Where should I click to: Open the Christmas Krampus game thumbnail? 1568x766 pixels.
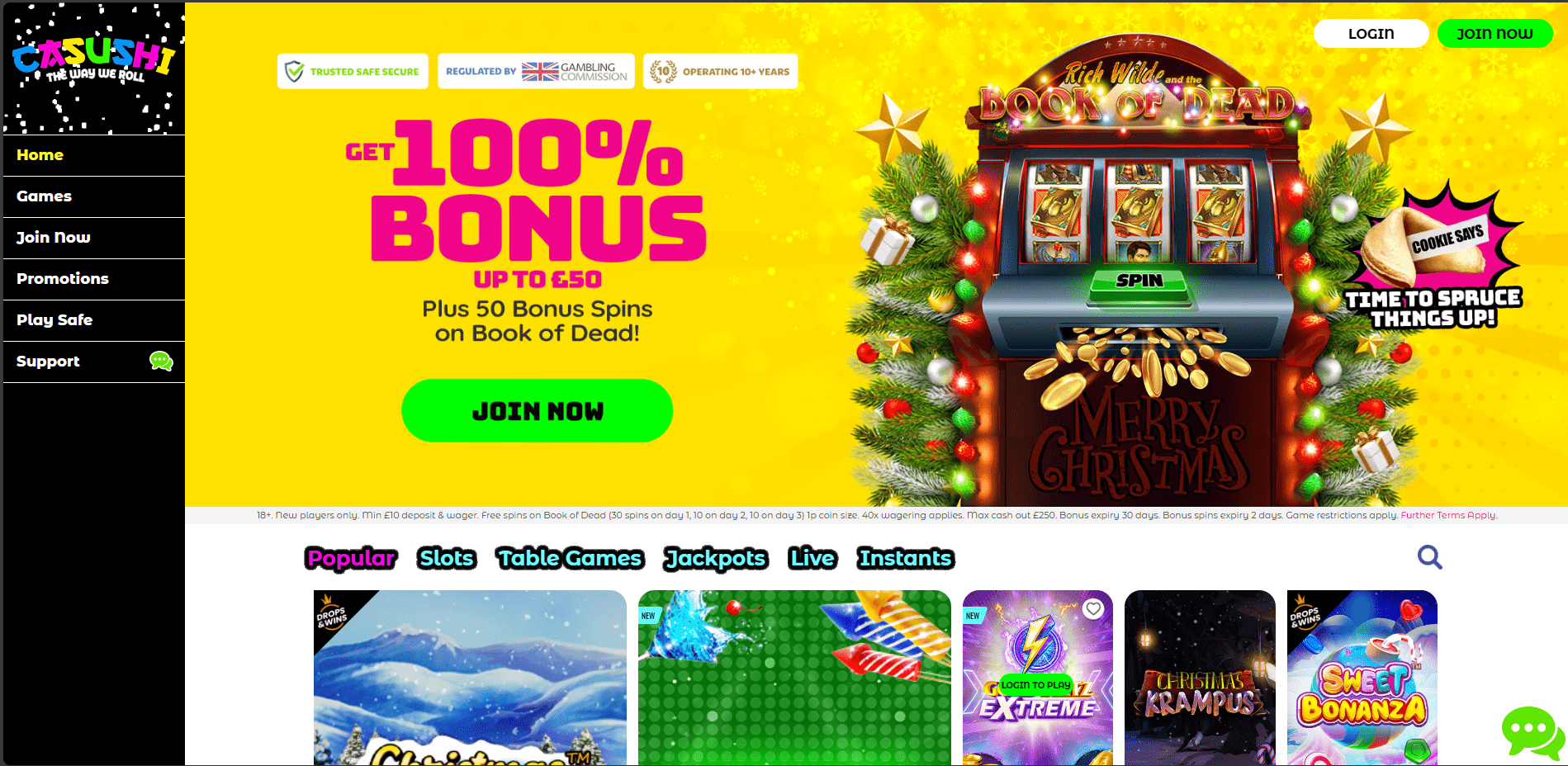tap(1200, 678)
